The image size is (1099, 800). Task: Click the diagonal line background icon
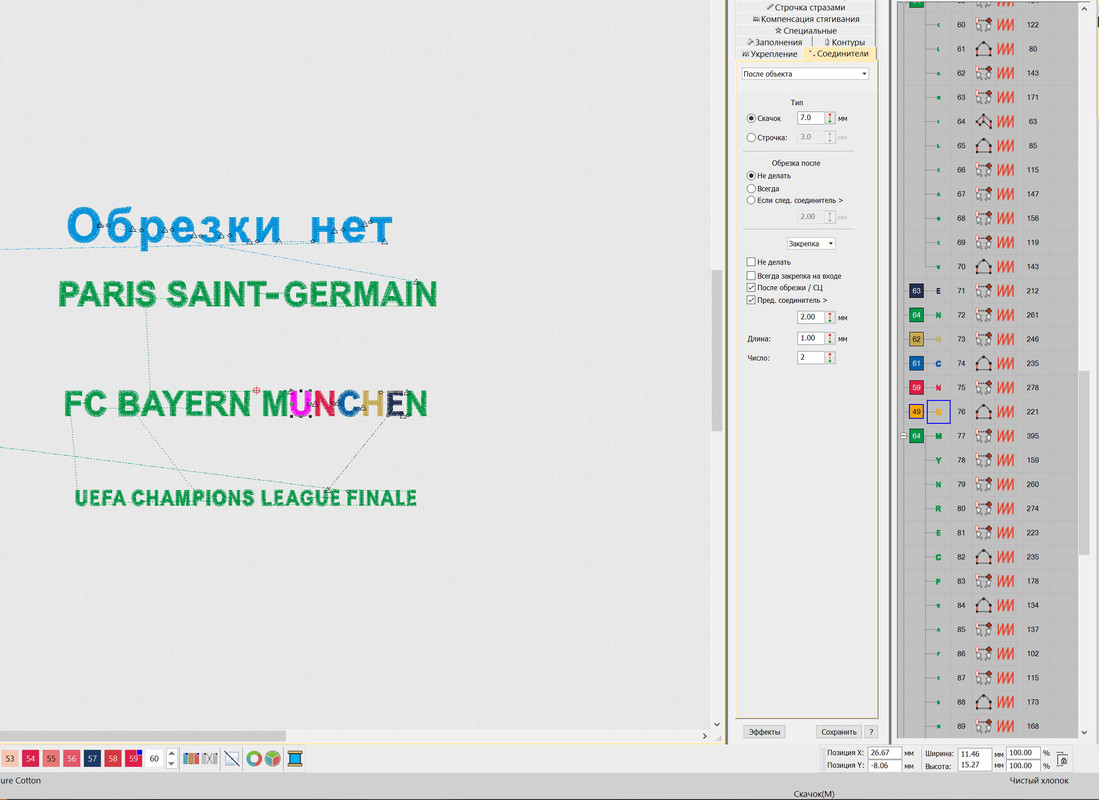[232, 758]
